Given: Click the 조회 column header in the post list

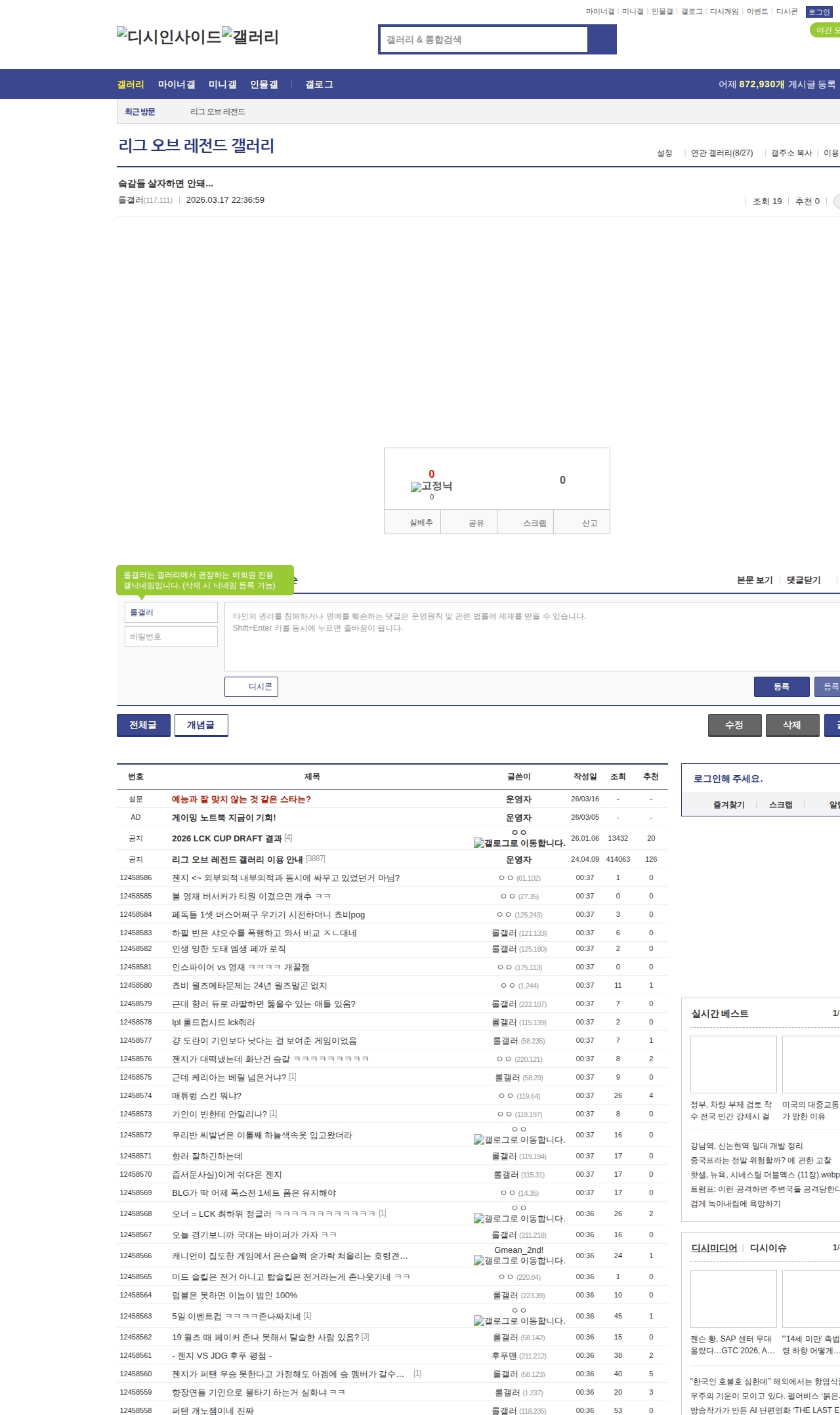Looking at the screenshot, I should click(x=618, y=776).
